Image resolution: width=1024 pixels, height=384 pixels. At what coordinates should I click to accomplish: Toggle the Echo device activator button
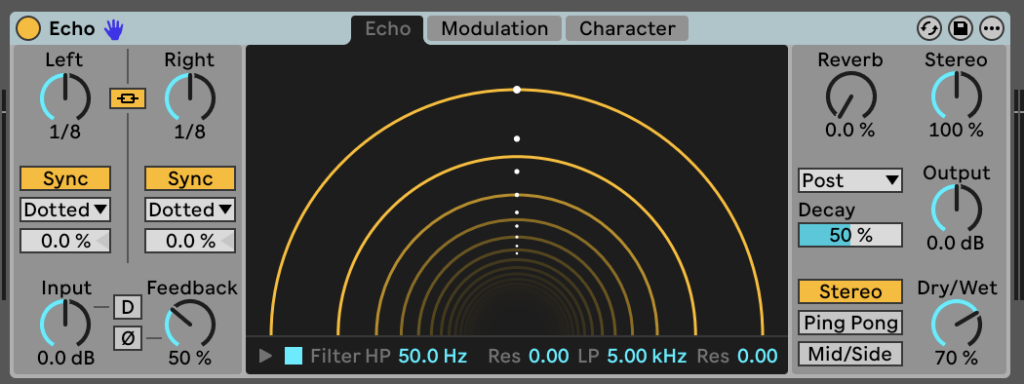(28, 29)
